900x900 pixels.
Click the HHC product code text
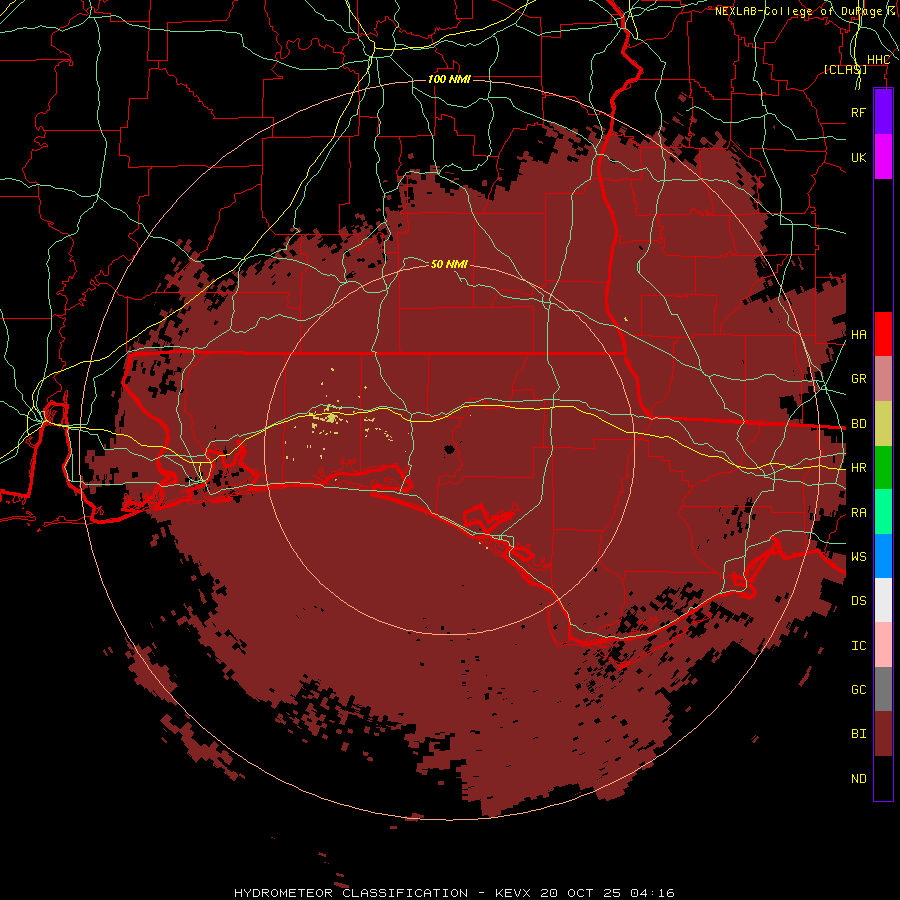click(x=878, y=60)
